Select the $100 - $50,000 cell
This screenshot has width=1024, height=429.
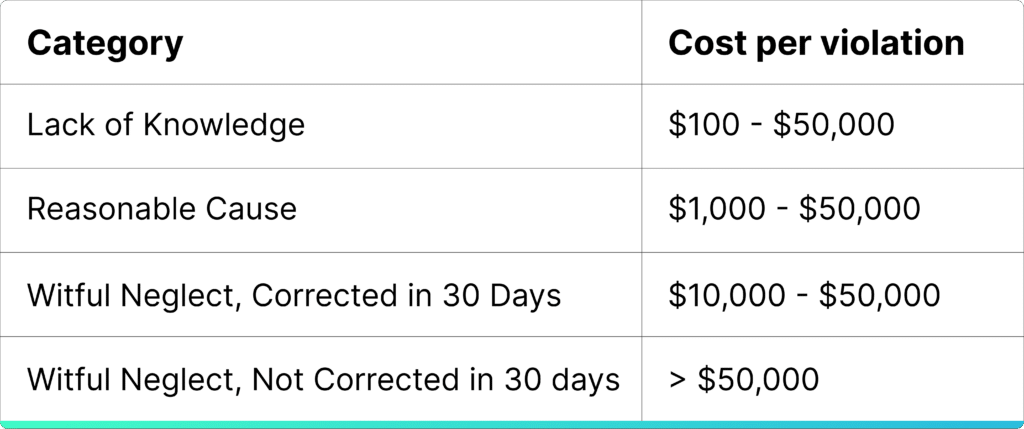click(833, 126)
